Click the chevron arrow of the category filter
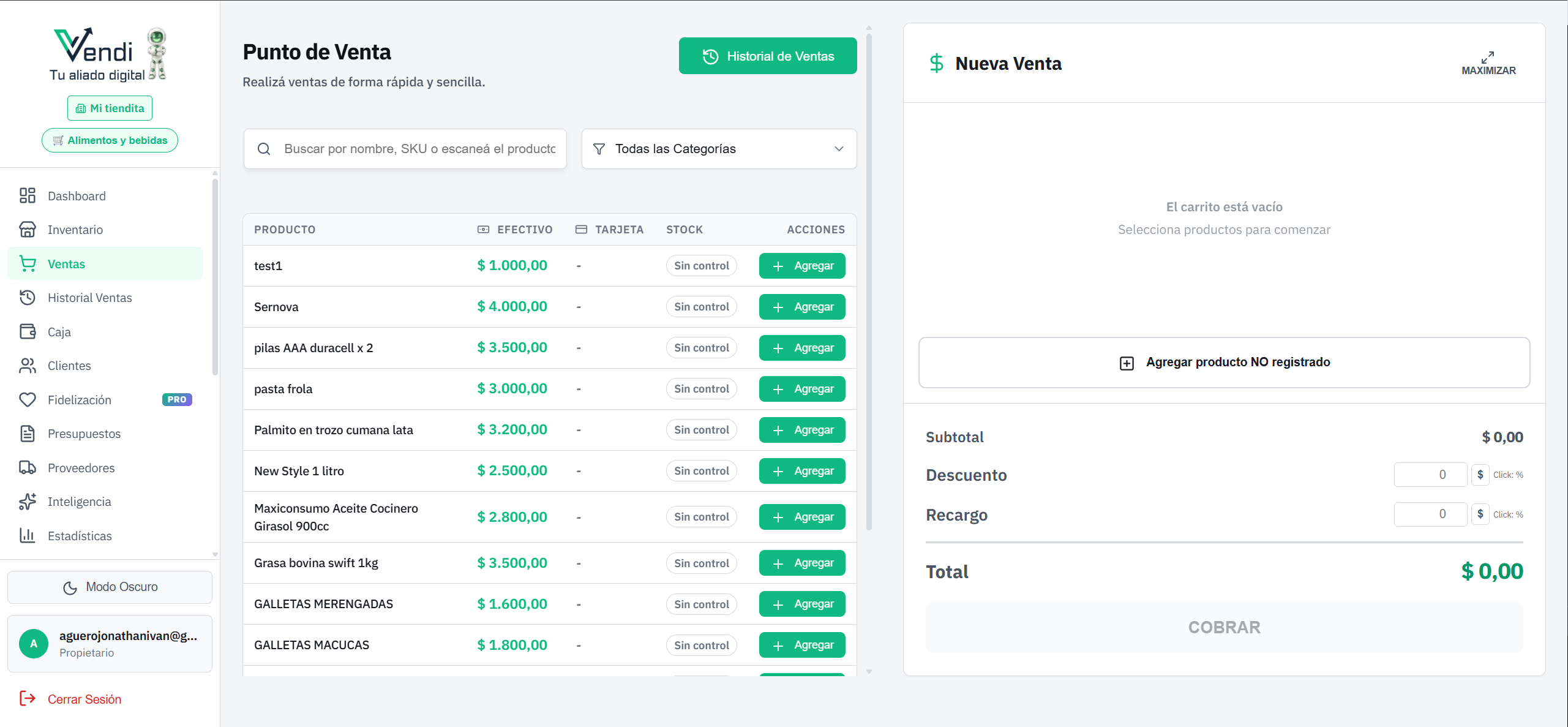 tap(839, 149)
